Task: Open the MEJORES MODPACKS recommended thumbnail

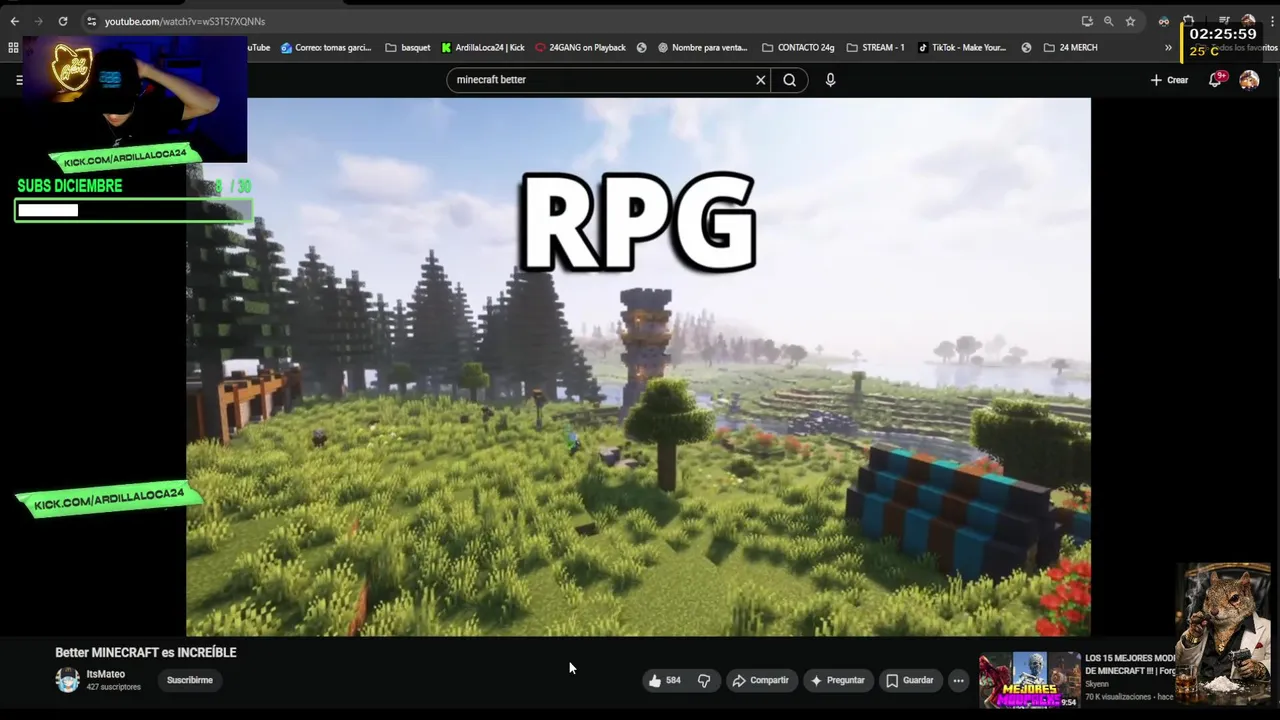Action: (1029, 680)
